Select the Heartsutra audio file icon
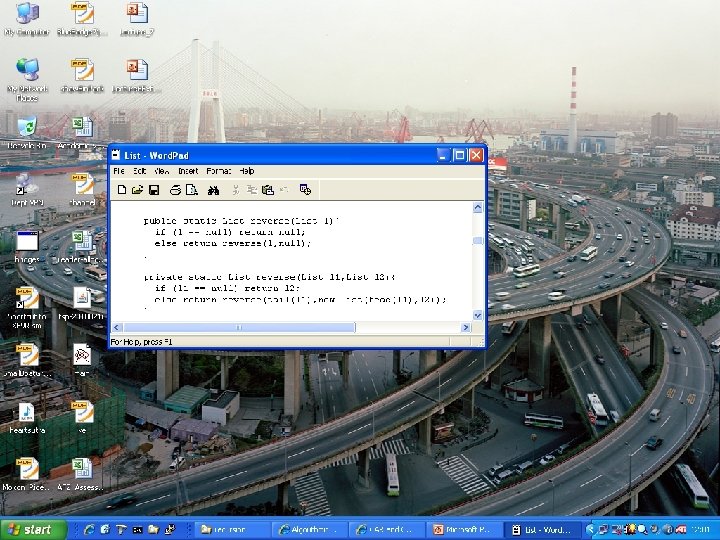This screenshot has height=540, width=720. pyautogui.click(x=27, y=418)
